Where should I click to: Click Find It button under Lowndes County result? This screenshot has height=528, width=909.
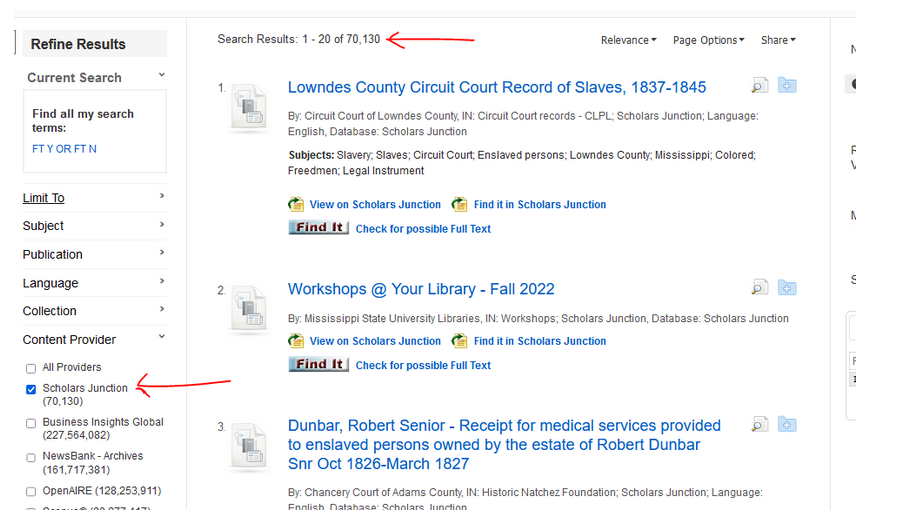point(318,228)
